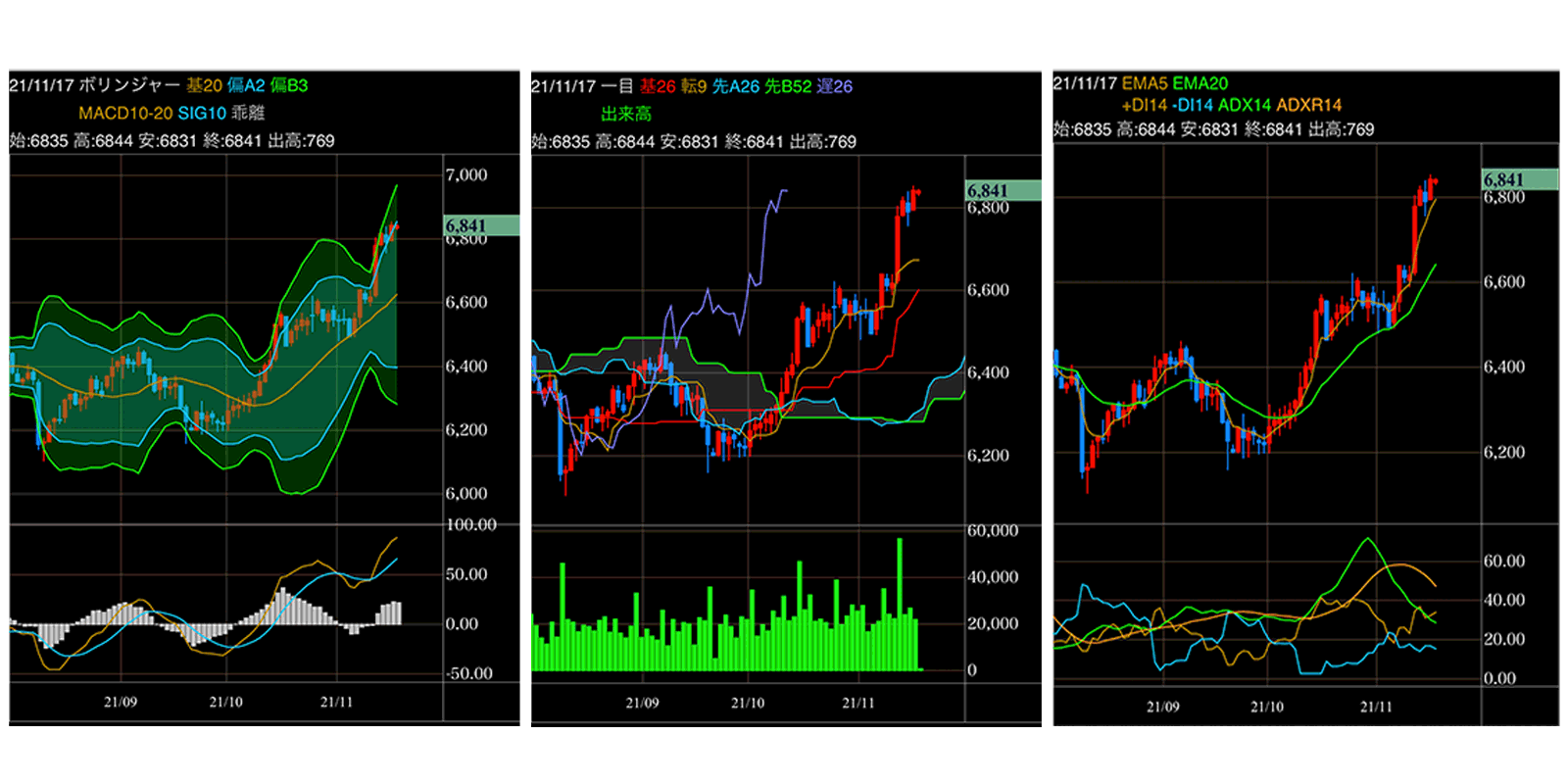
Task: Click the 6,000 axis label in the left chart
Action: (x=466, y=494)
